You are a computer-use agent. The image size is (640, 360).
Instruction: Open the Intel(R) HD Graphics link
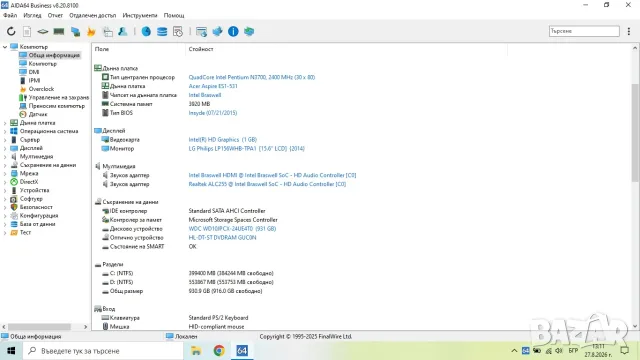point(222,140)
